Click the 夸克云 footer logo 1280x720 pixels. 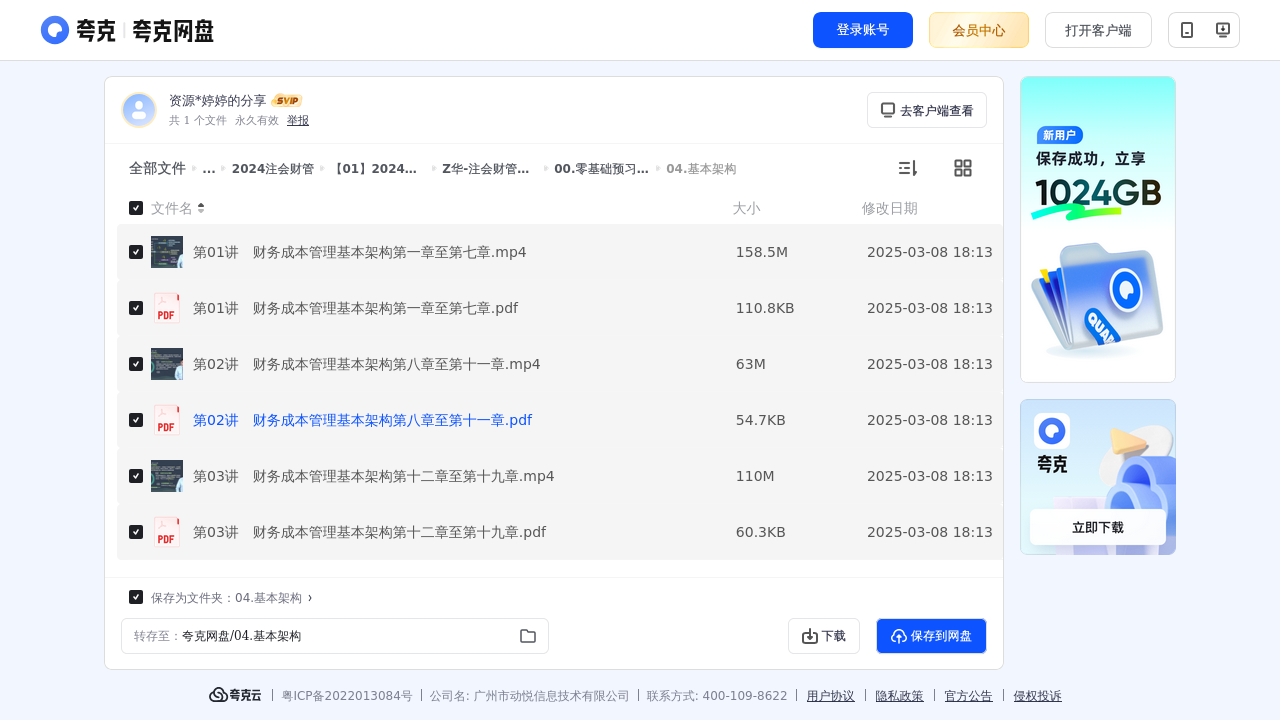click(x=235, y=695)
